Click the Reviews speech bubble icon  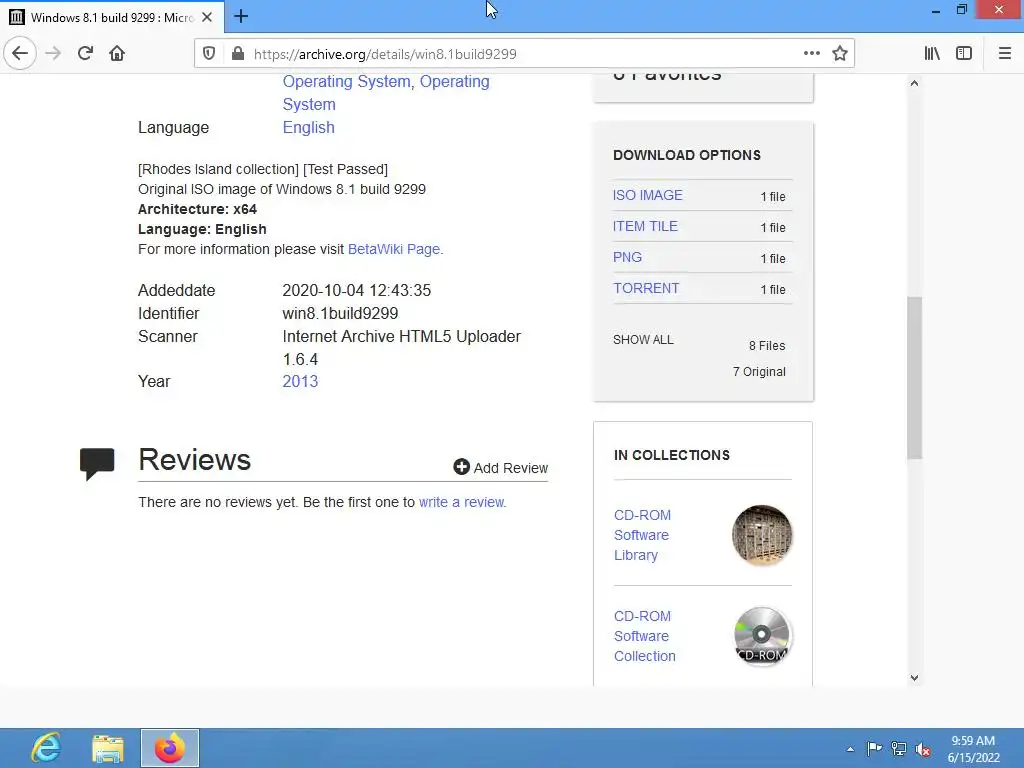click(97, 463)
